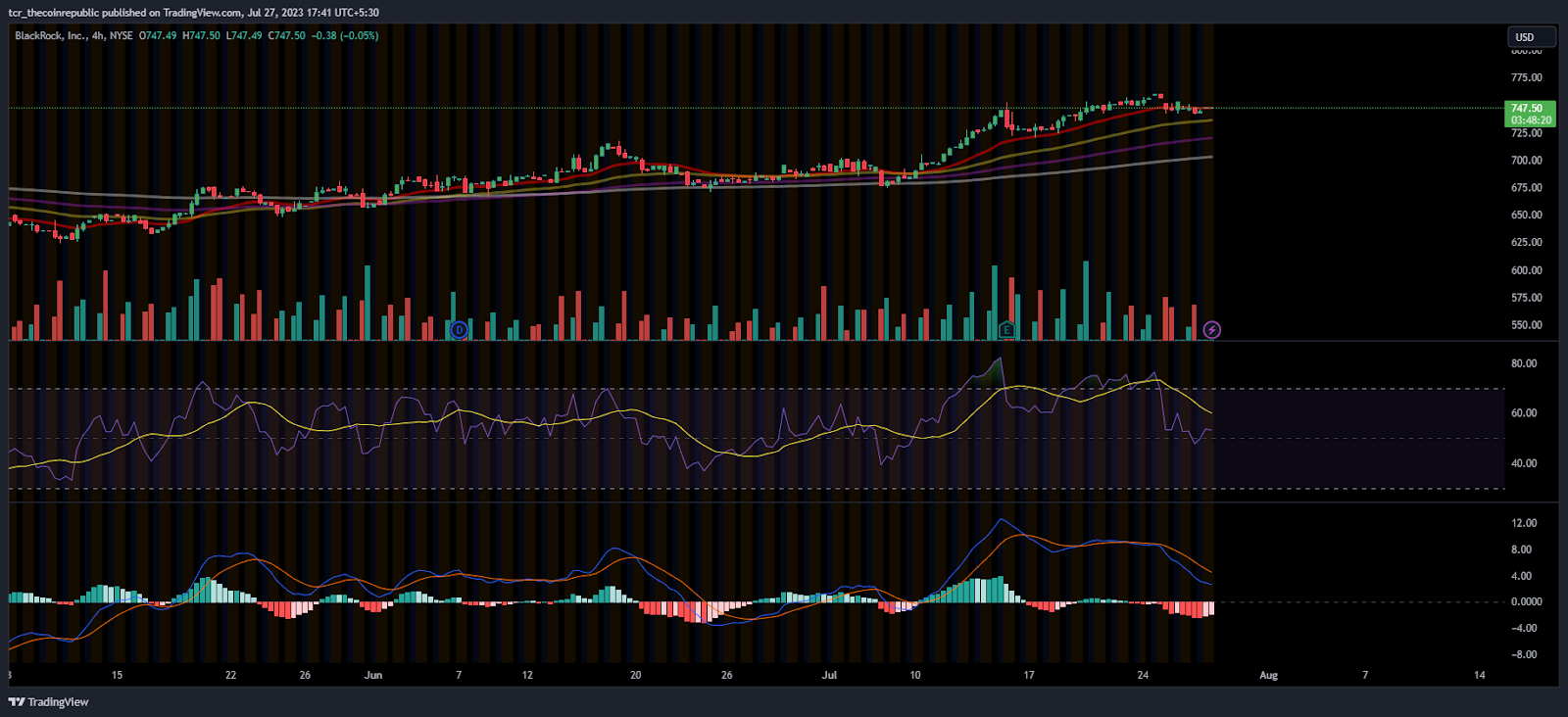Click the BlackRock, Inc. symbol title

point(51,35)
